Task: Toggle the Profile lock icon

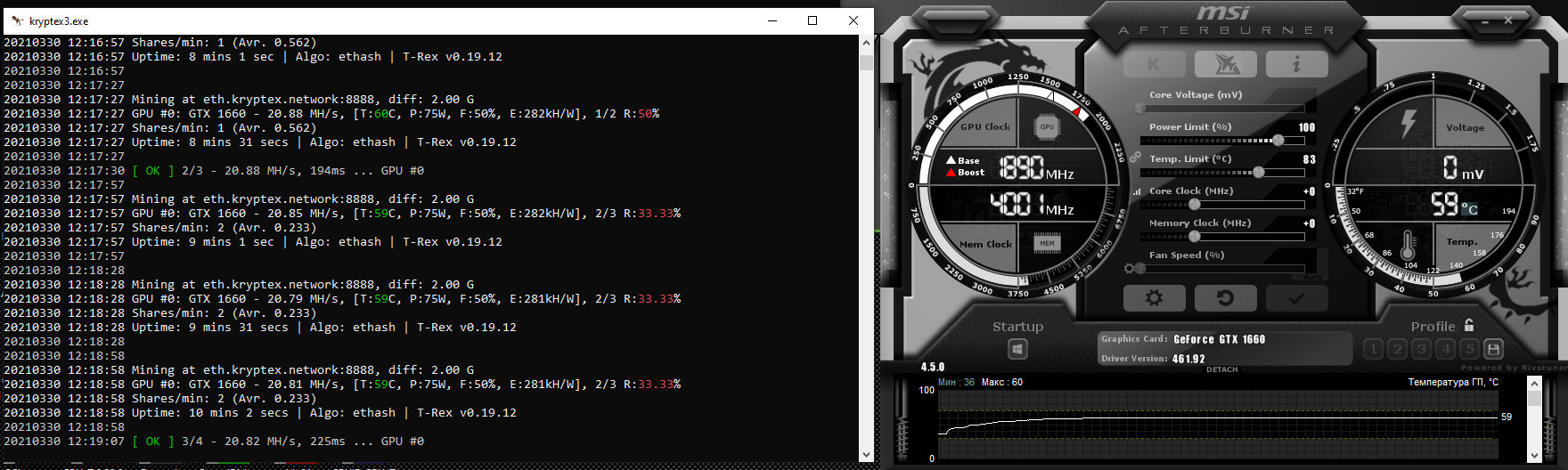Action: coord(1469,326)
